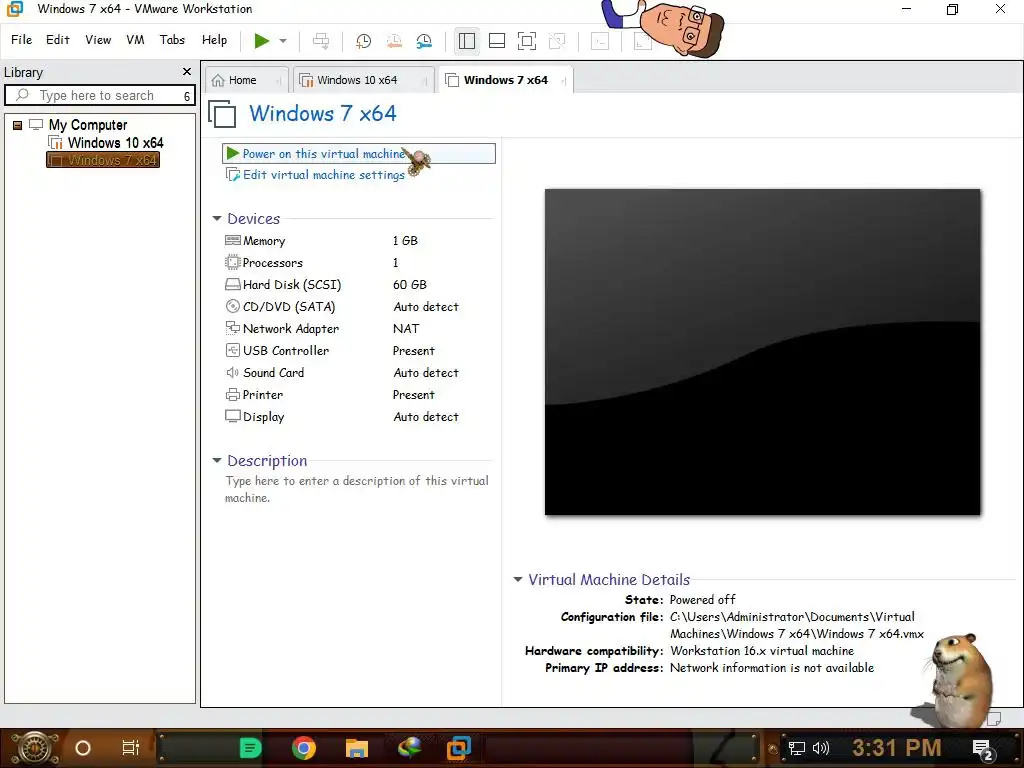The image size is (1024, 768).
Task: Take a snapshot using the clock-plus icon
Action: click(363, 41)
